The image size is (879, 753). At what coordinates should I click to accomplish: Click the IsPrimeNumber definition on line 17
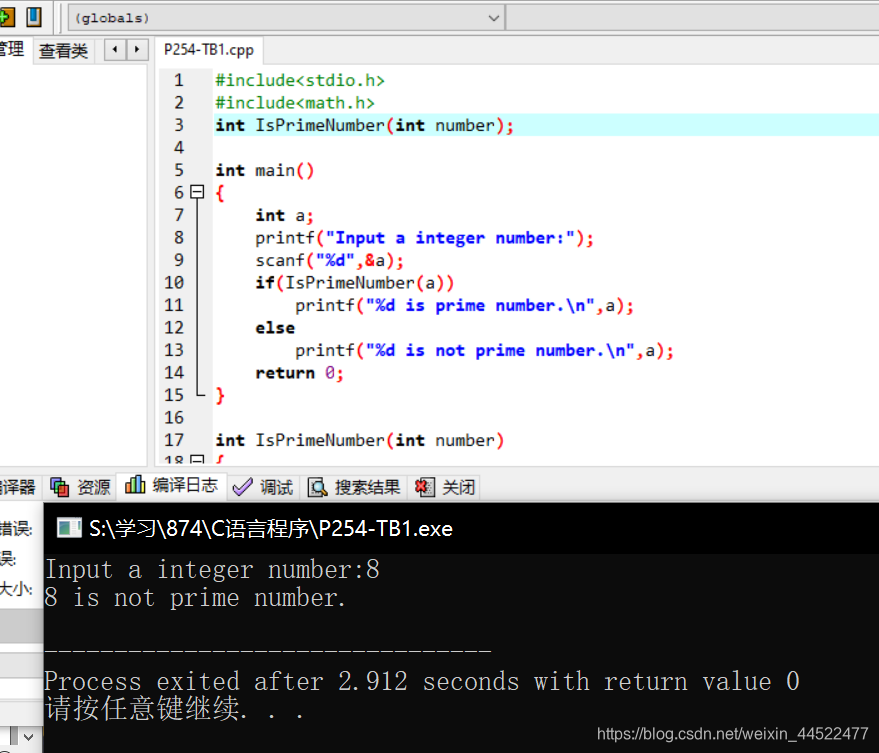point(359,440)
